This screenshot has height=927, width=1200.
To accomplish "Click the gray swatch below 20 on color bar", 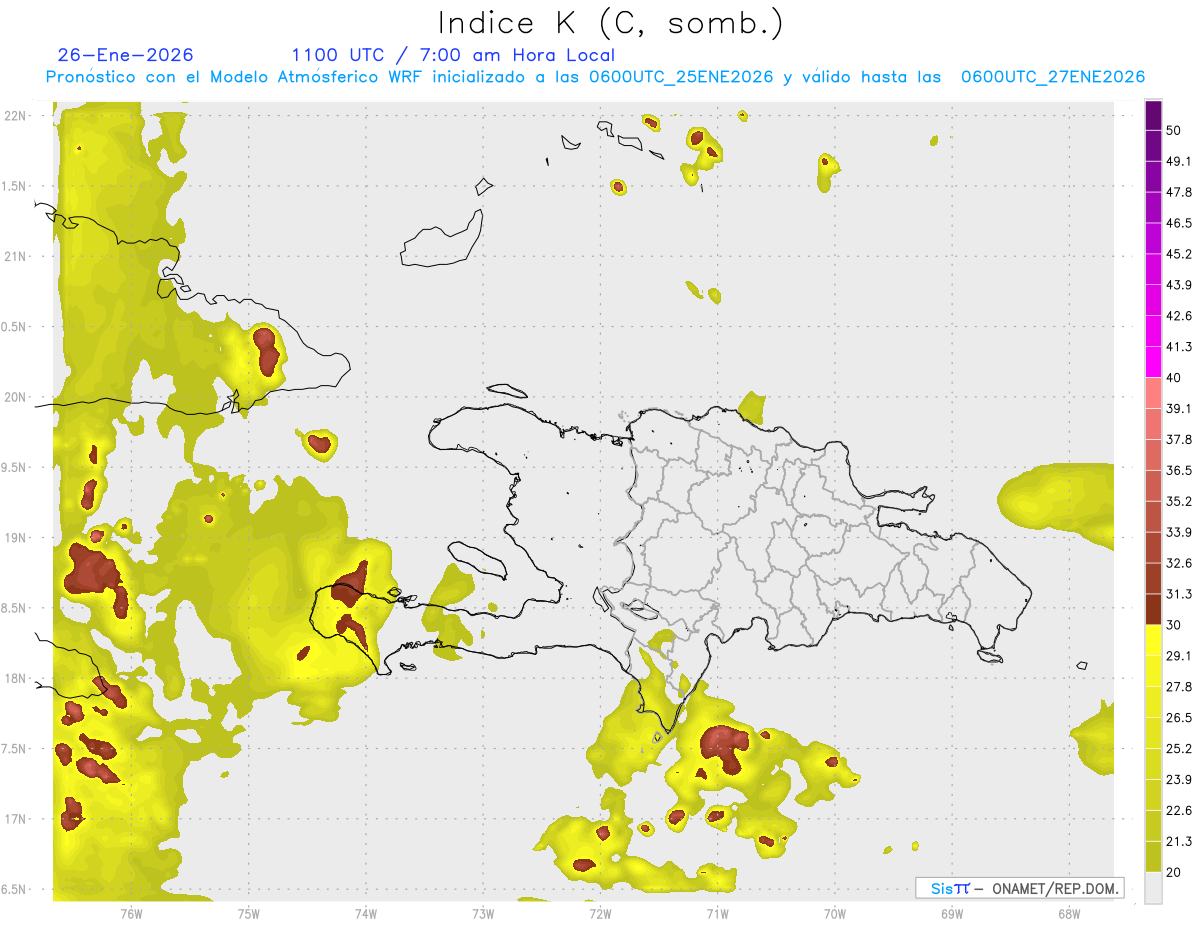I will click(1154, 888).
